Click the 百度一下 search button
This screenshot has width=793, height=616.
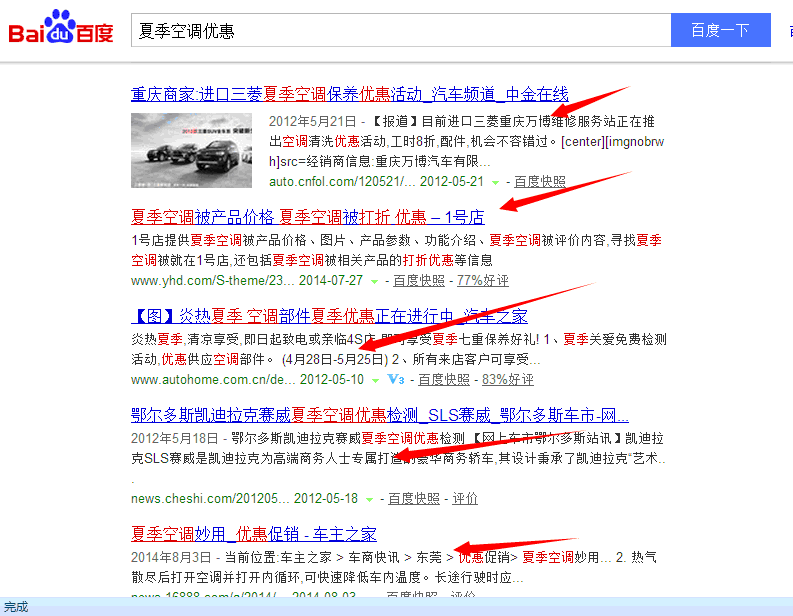[x=721, y=30]
